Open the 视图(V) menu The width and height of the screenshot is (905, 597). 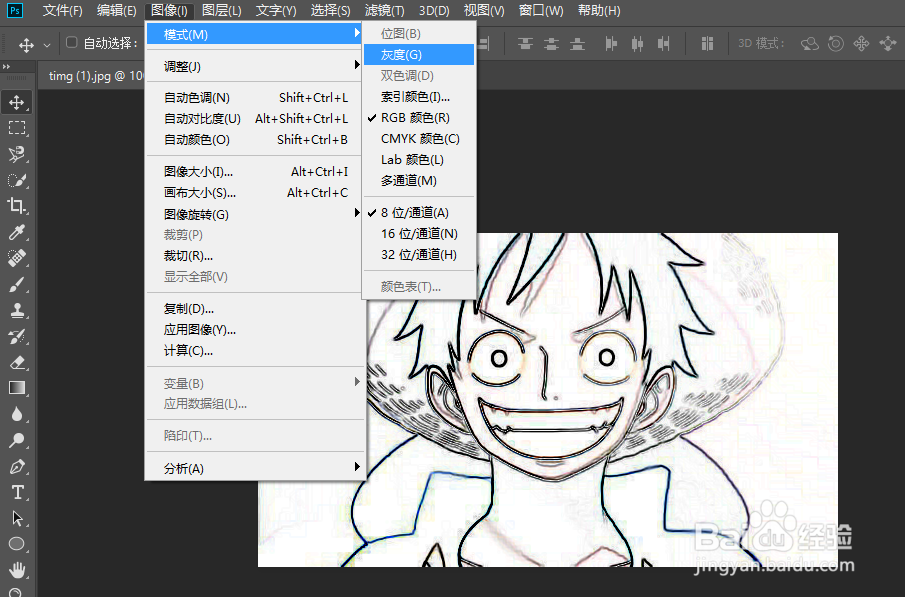(484, 10)
